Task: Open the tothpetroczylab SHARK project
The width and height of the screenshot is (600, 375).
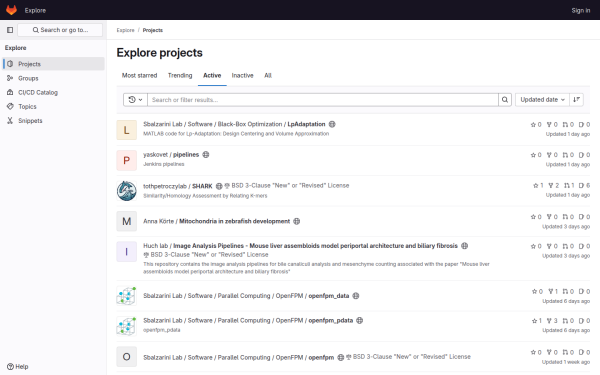Action: pos(178,186)
